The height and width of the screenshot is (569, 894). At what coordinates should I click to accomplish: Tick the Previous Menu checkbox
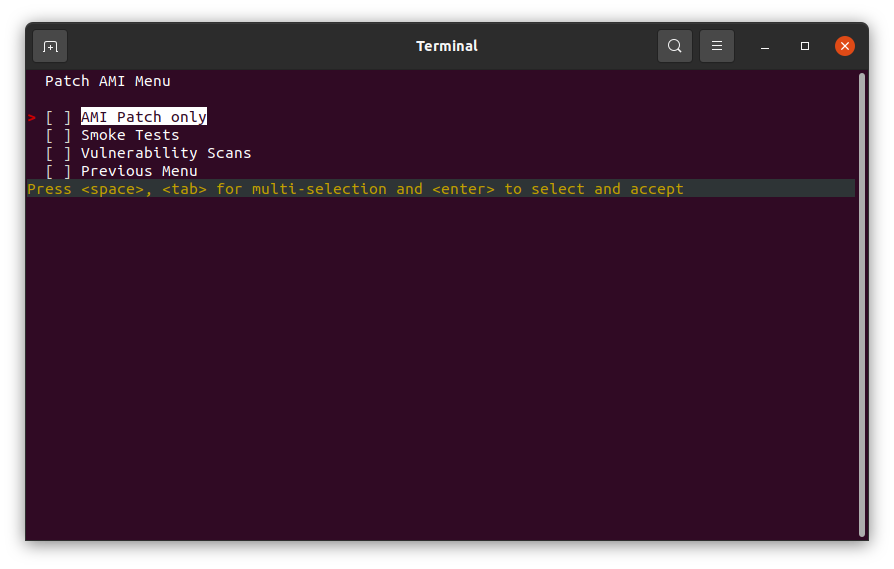pyautogui.click(x=58, y=171)
